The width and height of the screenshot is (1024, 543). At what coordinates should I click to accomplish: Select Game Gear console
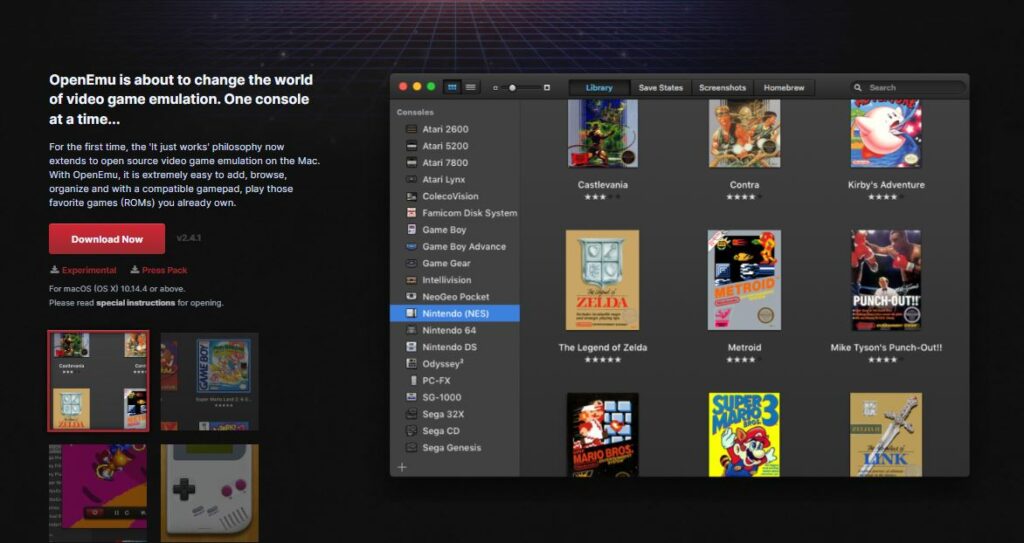(455, 263)
